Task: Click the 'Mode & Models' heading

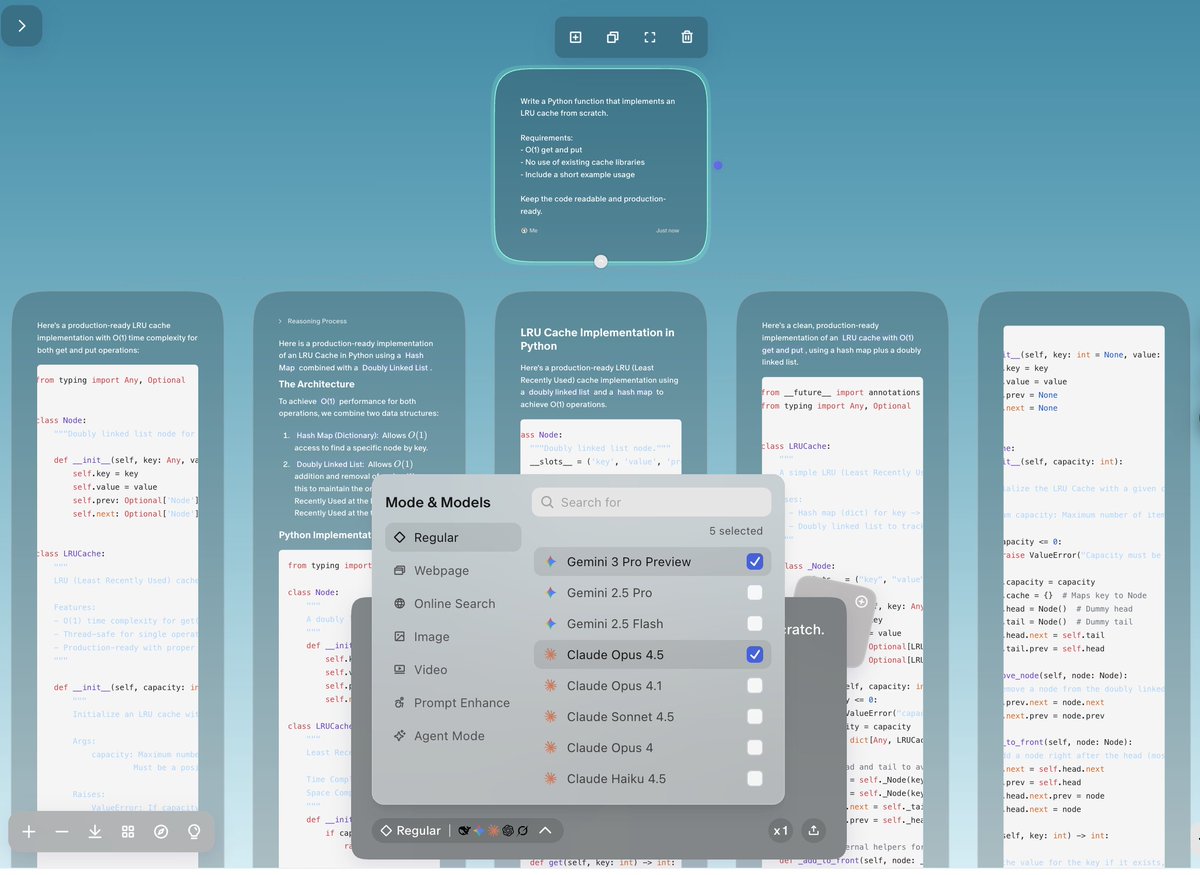Action: [x=438, y=502]
